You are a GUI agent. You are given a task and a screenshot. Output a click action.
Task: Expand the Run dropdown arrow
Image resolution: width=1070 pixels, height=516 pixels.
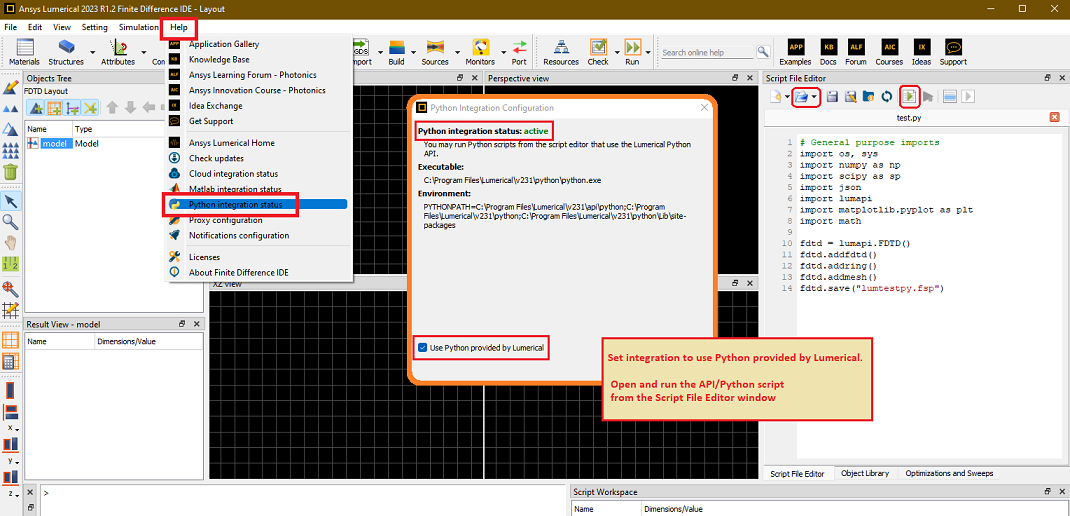click(x=648, y=51)
